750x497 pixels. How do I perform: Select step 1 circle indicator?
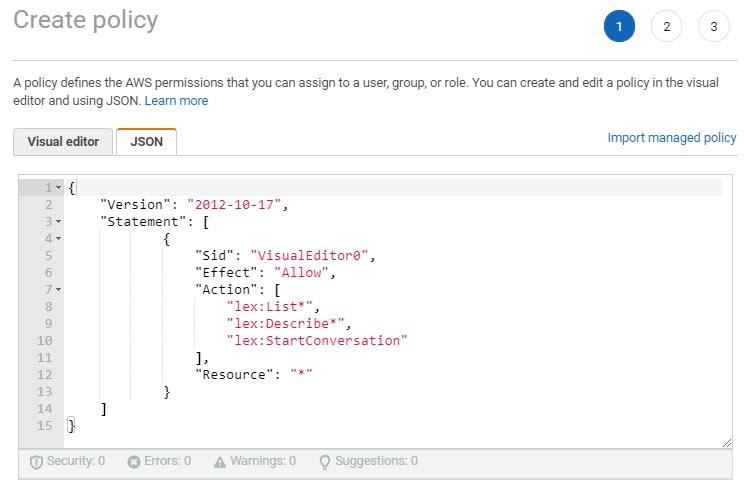(619, 27)
